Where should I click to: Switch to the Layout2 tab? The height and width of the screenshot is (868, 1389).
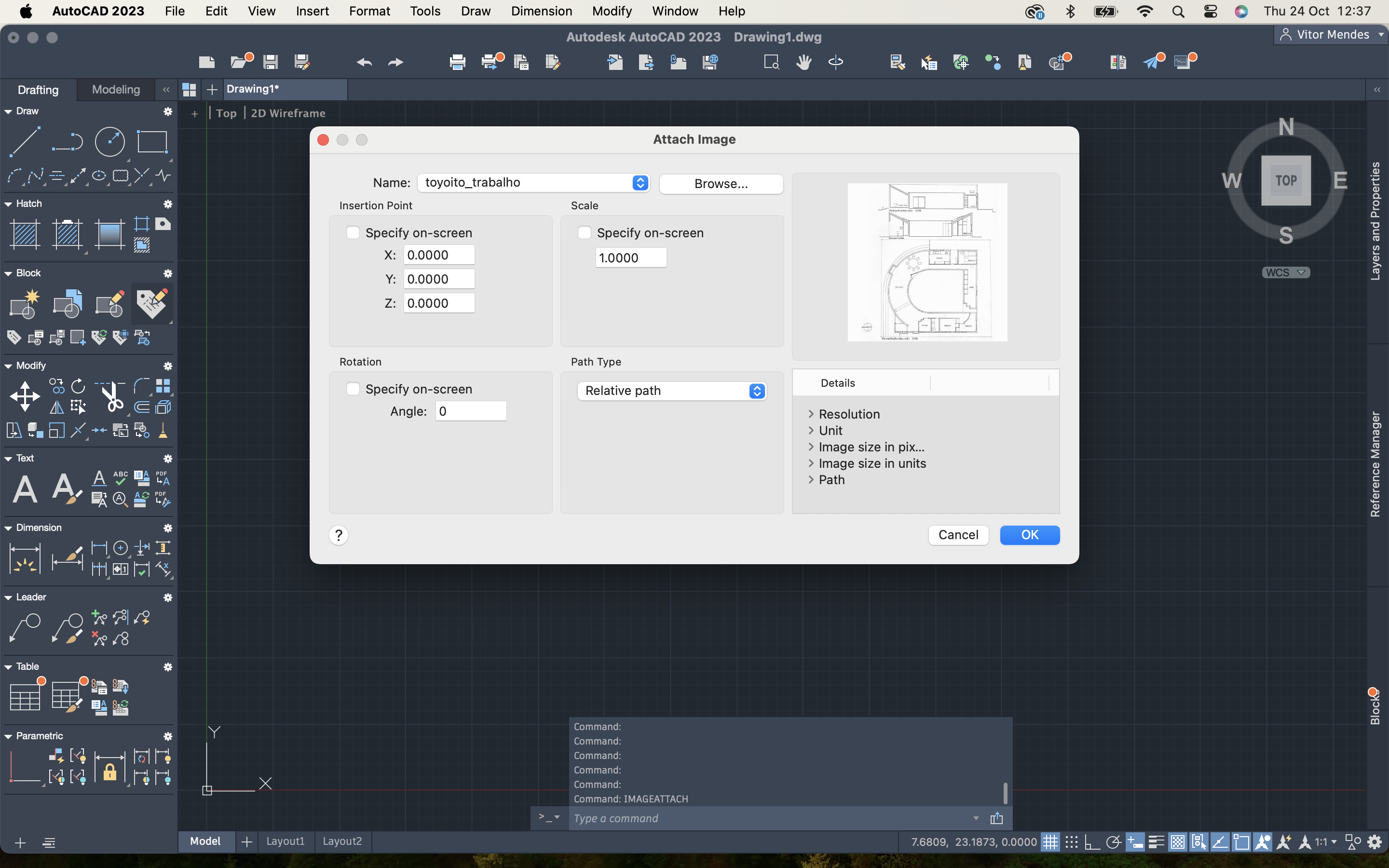(x=342, y=841)
